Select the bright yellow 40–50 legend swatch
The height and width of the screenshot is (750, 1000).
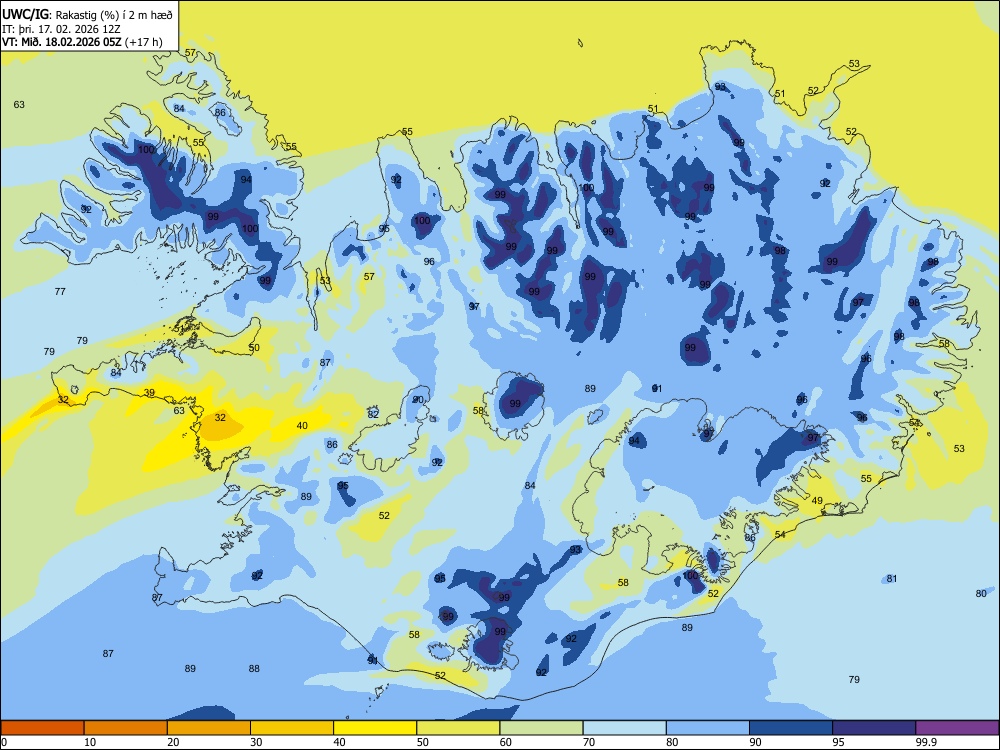375,728
